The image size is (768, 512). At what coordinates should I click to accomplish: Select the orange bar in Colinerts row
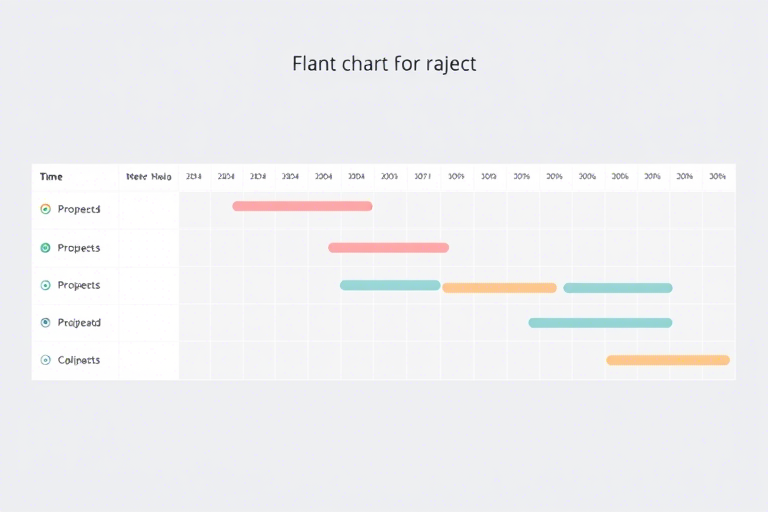point(668,361)
